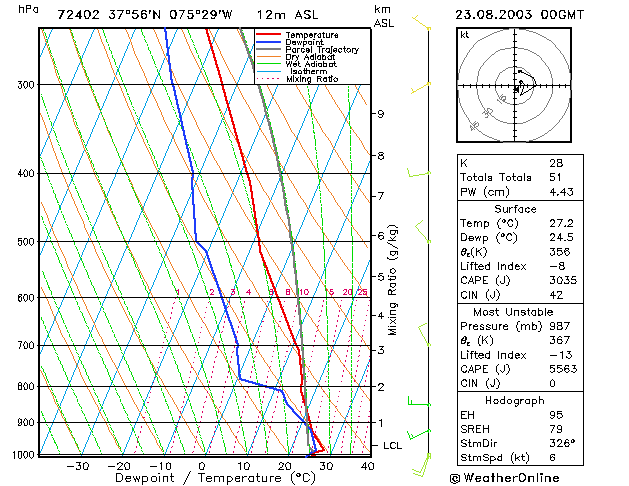Image resolution: width=629 pixels, height=486 pixels.
Task: Click 'Dewpoint / Temperature (°C)' axis title
Action: pos(215,478)
